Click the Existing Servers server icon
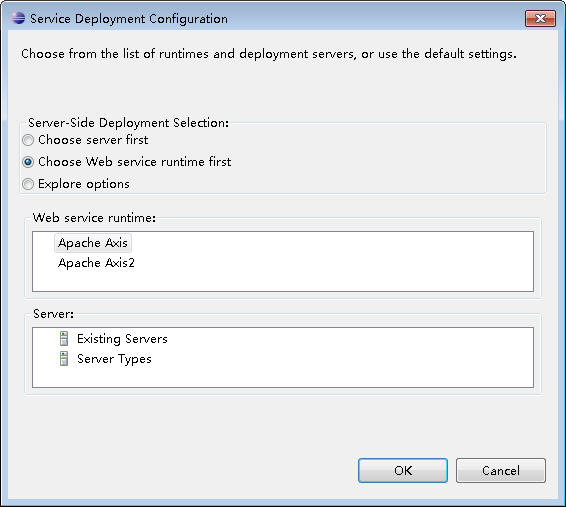 (64, 338)
